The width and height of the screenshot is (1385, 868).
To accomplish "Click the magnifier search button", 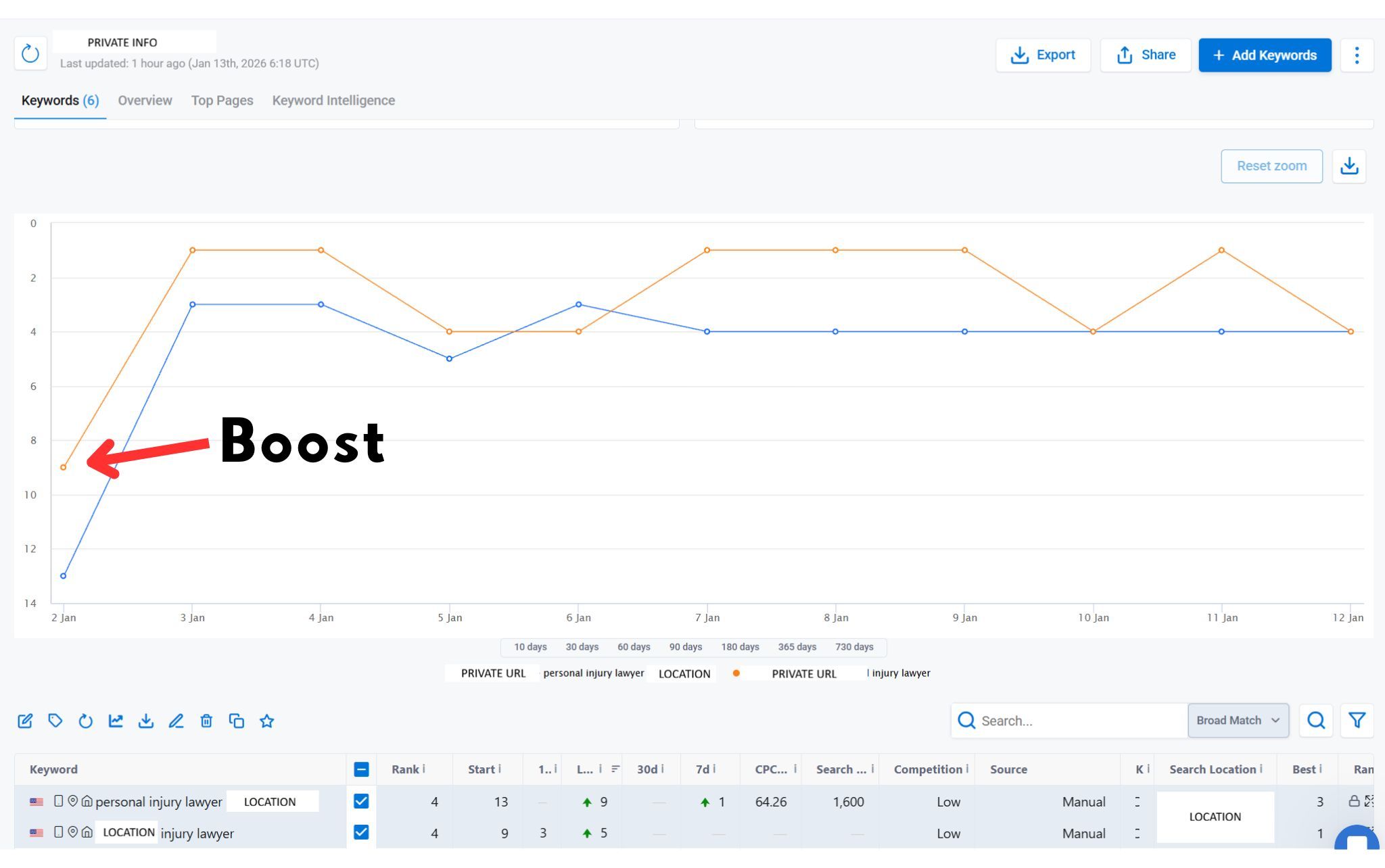I will (1315, 721).
